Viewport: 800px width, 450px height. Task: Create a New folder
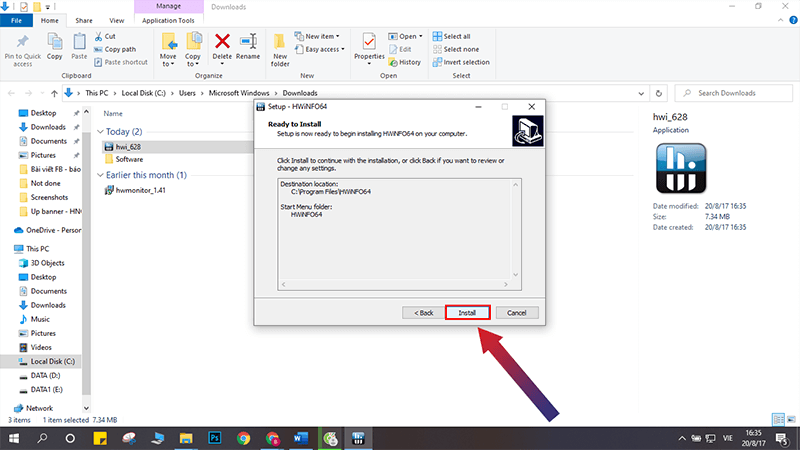[x=280, y=50]
